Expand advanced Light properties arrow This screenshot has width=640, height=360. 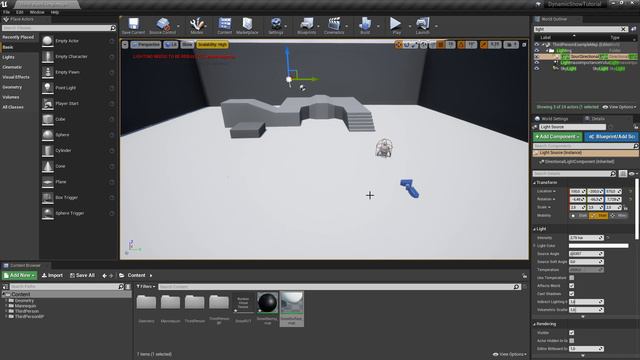point(583,316)
